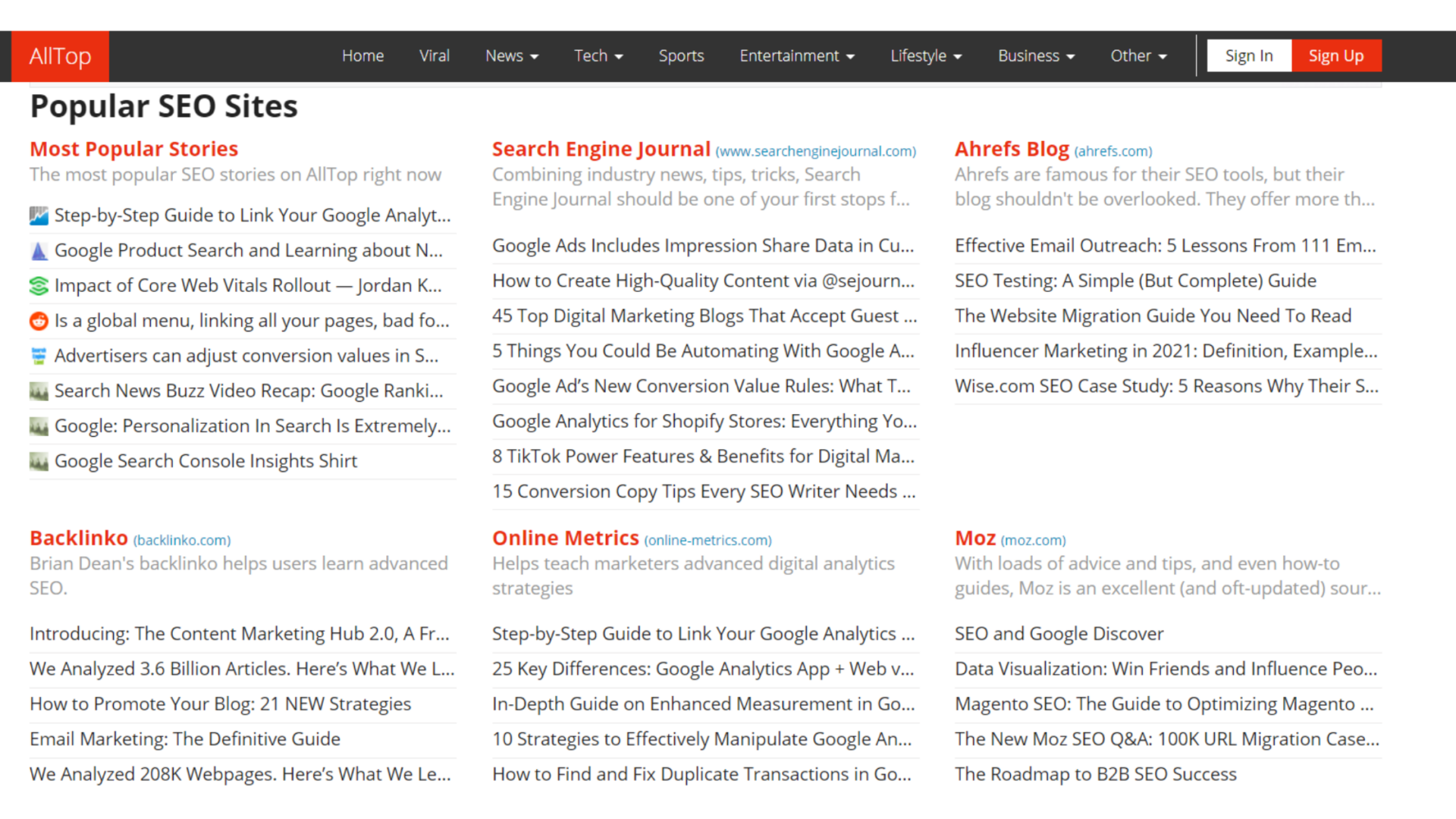Viewport: 1456px width, 819px height.
Task: Expand the Tech dropdown menu
Action: (598, 56)
